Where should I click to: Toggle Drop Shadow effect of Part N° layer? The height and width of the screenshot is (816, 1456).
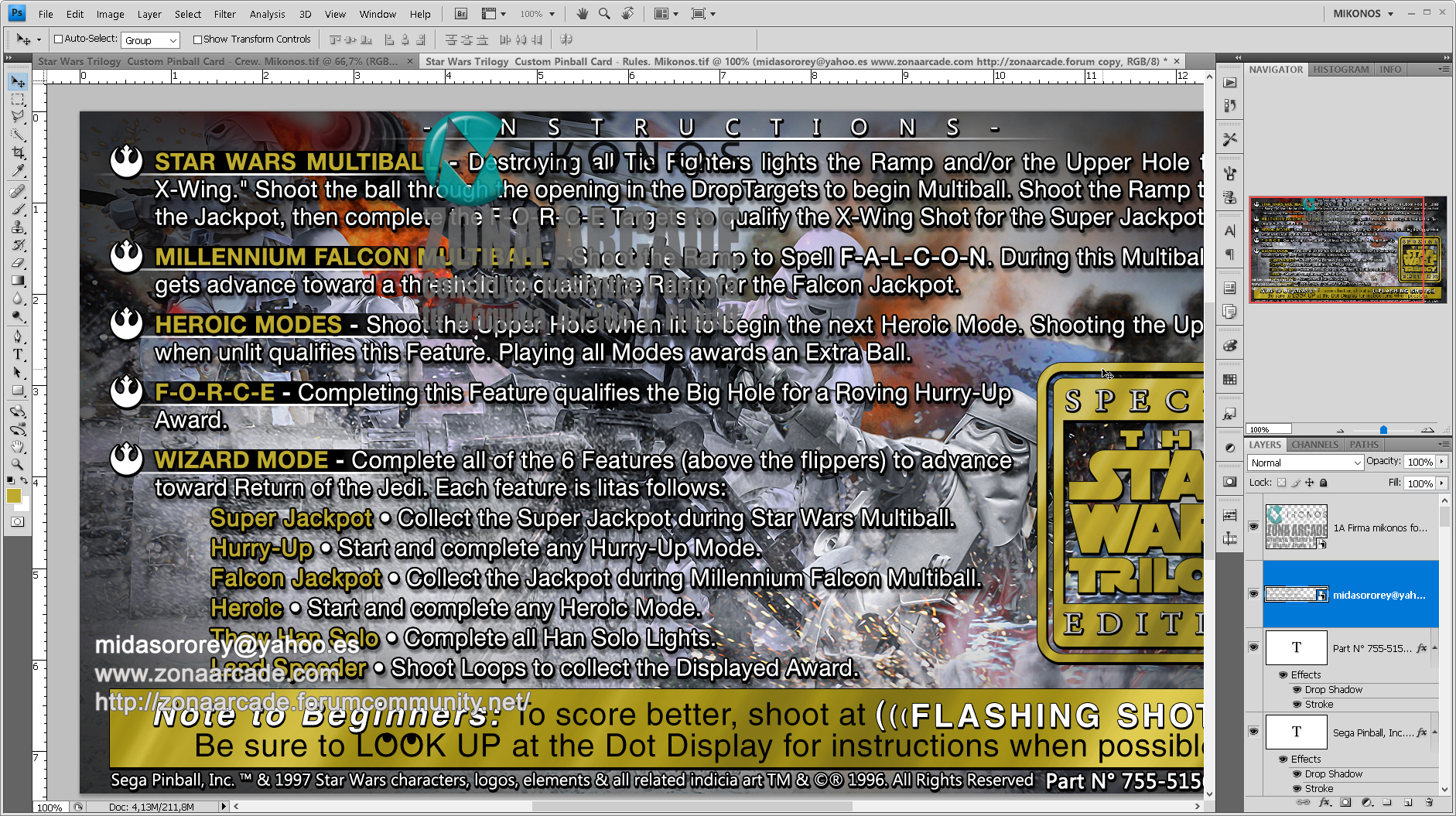[1297, 689]
